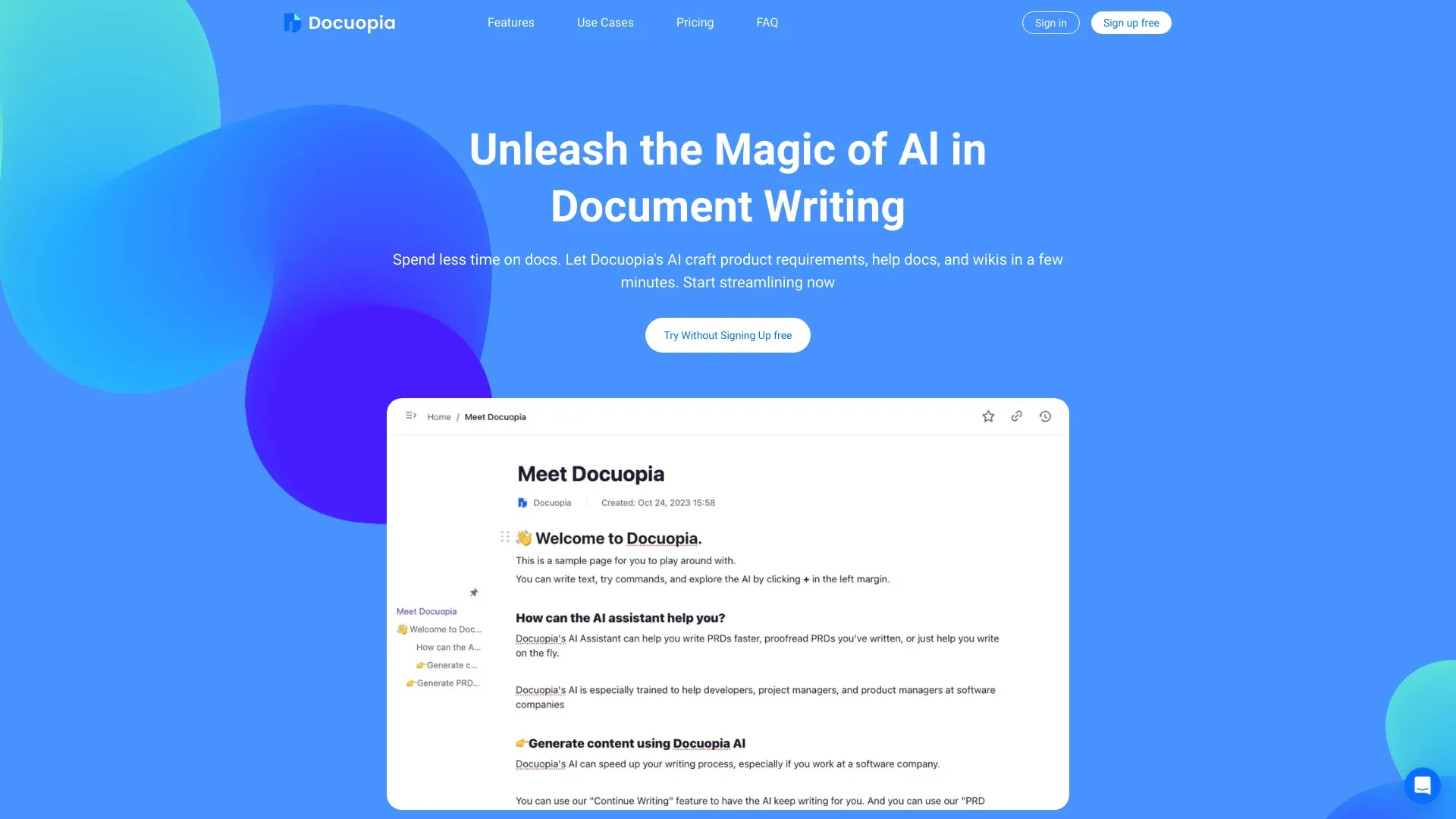Open the Use Cases navigation menu item
Image resolution: width=1456 pixels, height=819 pixels.
pos(605,22)
